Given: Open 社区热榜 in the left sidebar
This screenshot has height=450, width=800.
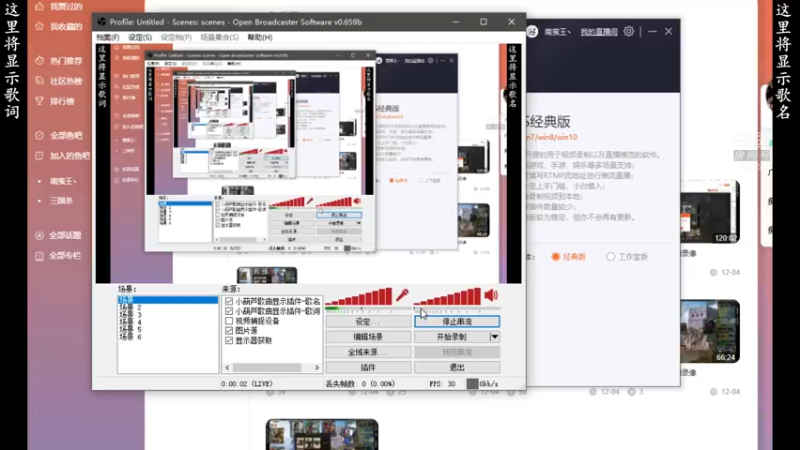Looking at the screenshot, I should 59,81.
